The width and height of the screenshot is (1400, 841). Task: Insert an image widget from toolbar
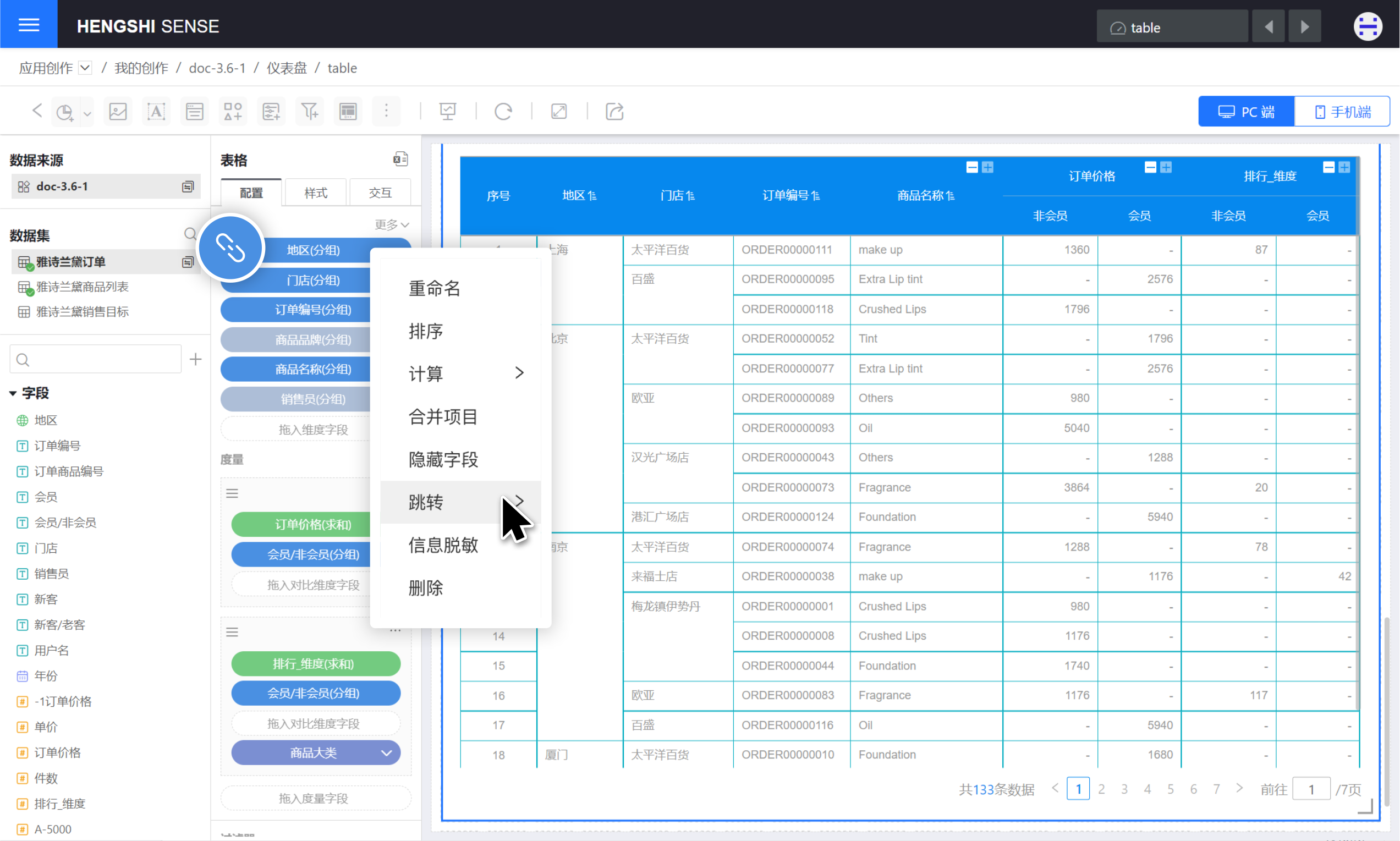[118, 112]
